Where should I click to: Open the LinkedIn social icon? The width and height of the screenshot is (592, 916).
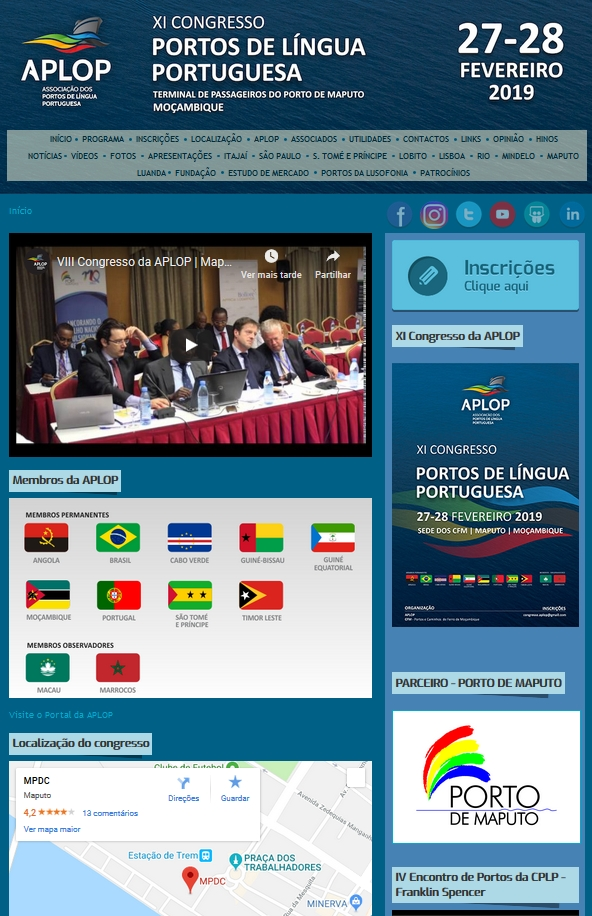coord(572,214)
